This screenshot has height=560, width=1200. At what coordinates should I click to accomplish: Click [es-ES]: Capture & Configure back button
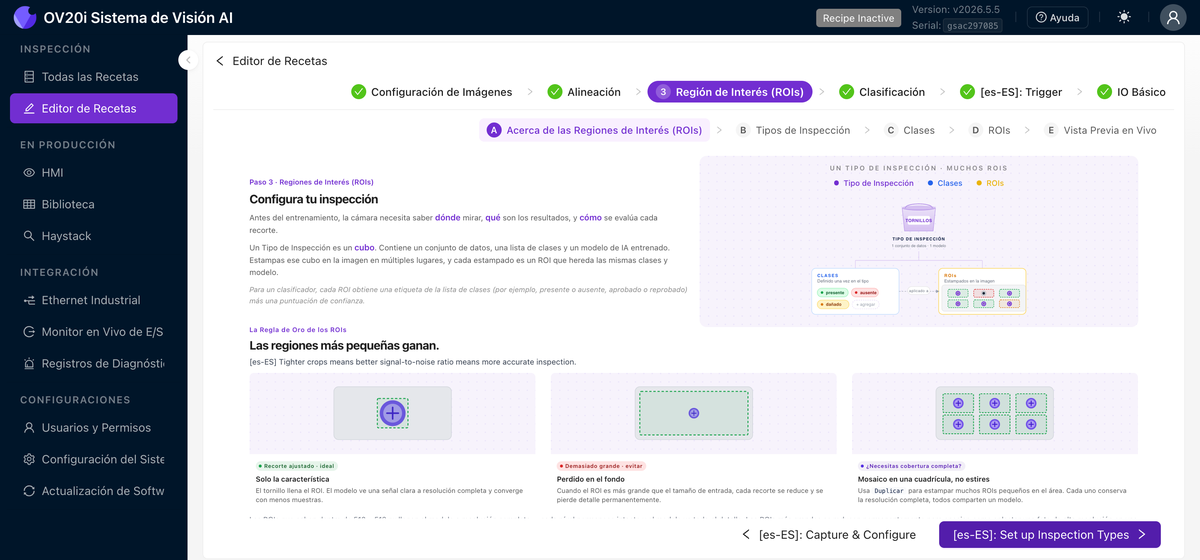click(x=828, y=535)
